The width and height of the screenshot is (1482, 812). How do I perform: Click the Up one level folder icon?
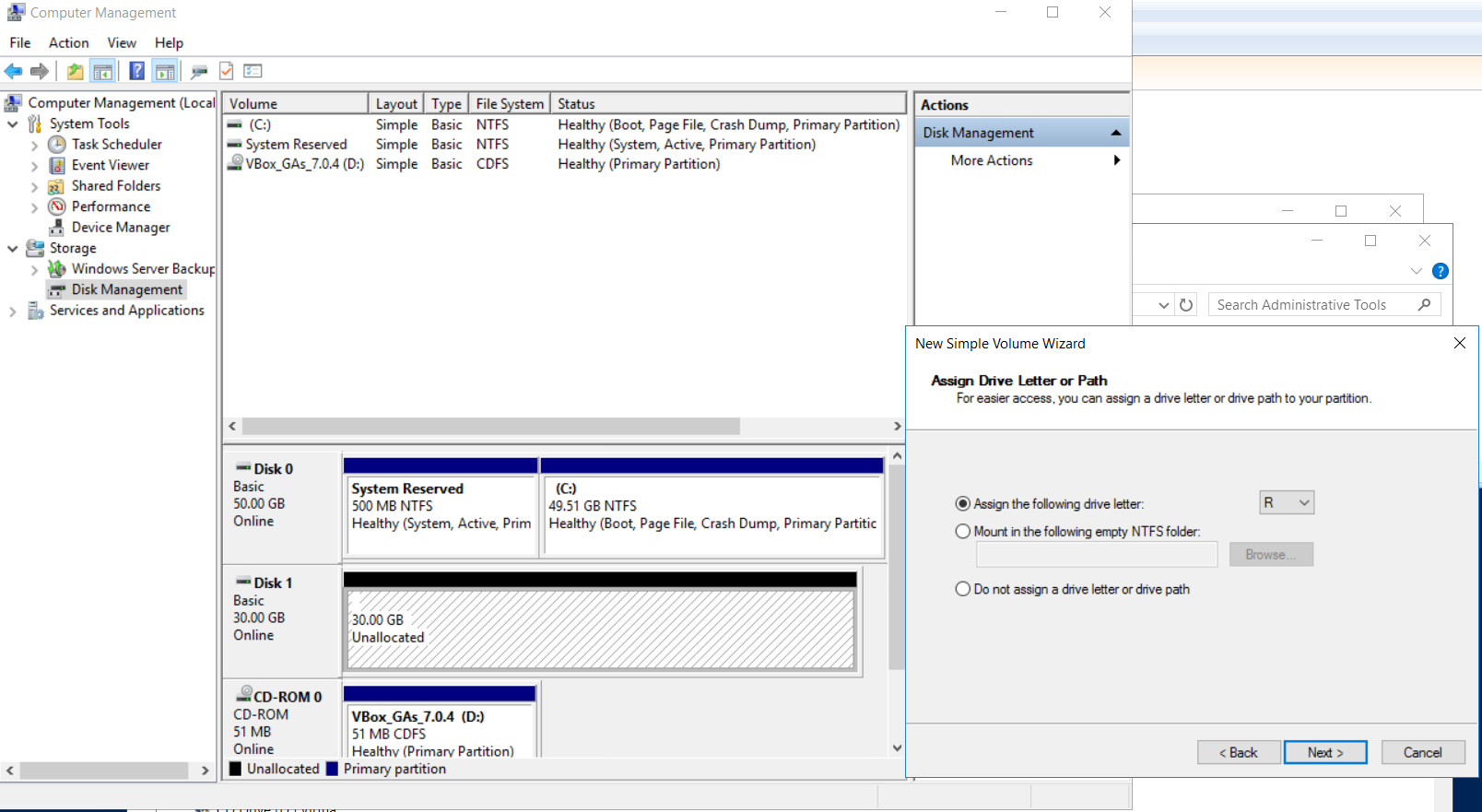coord(75,71)
